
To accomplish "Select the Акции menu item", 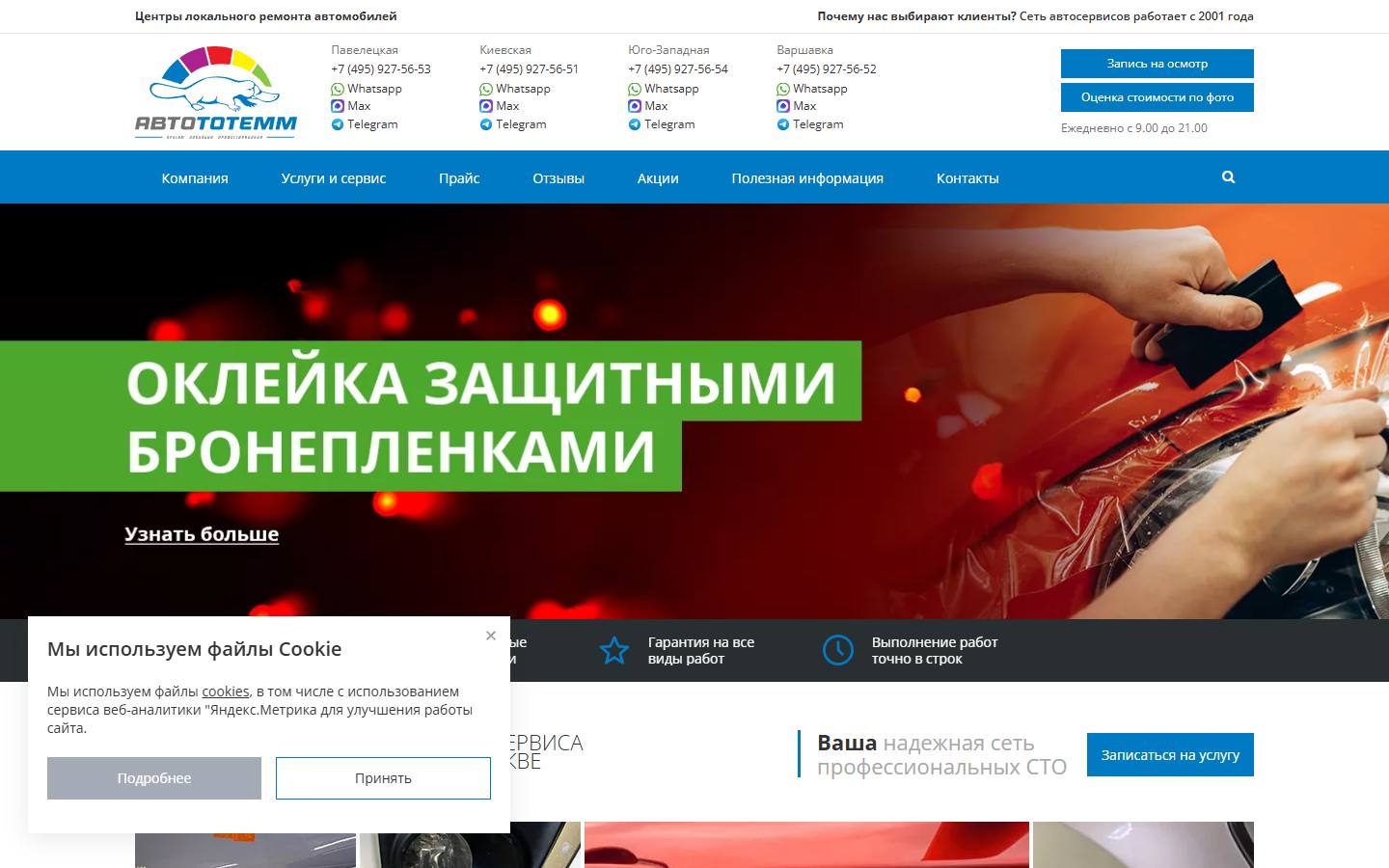I will click(658, 177).
